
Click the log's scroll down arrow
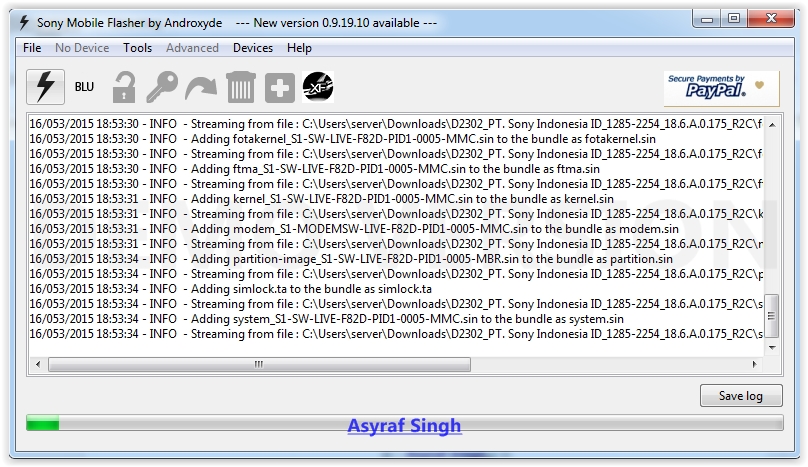coord(772,347)
